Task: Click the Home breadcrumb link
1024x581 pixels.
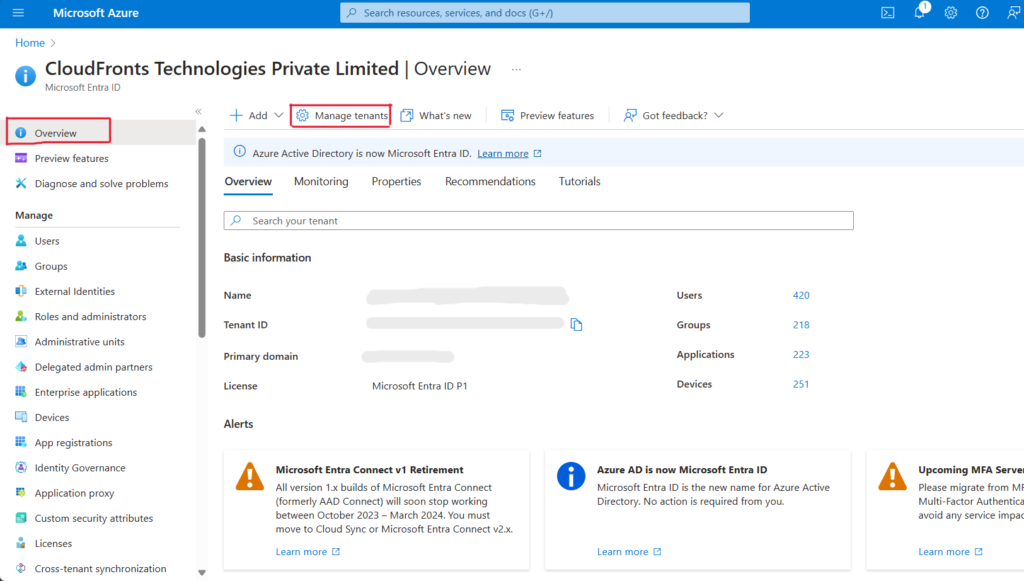Action: [30, 42]
